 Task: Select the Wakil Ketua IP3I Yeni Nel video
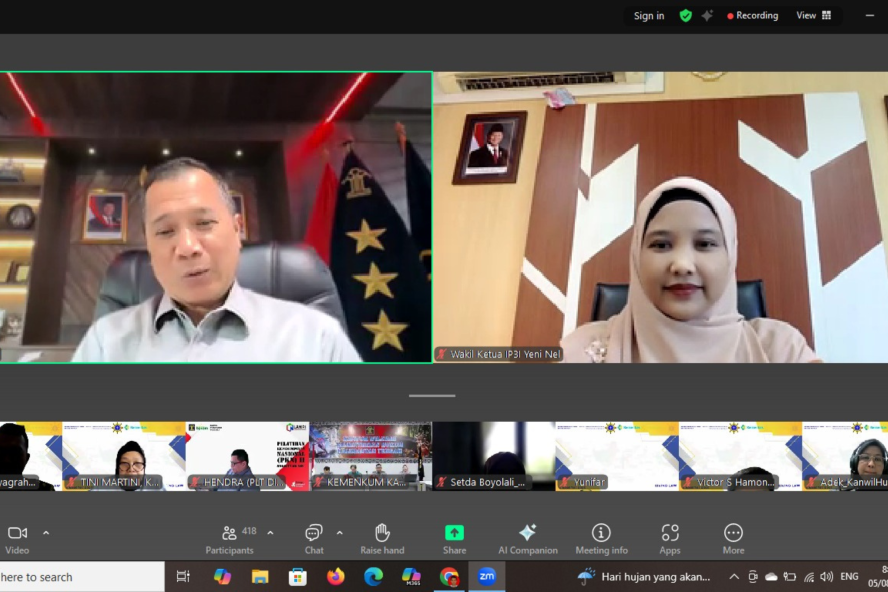point(660,217)
